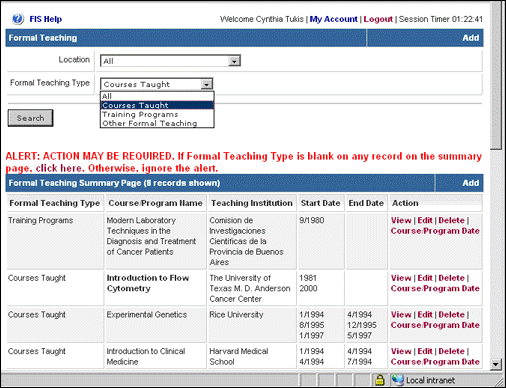Click Add in the Summary Page header
Screen dimensions: 506x388
point(470,183)
